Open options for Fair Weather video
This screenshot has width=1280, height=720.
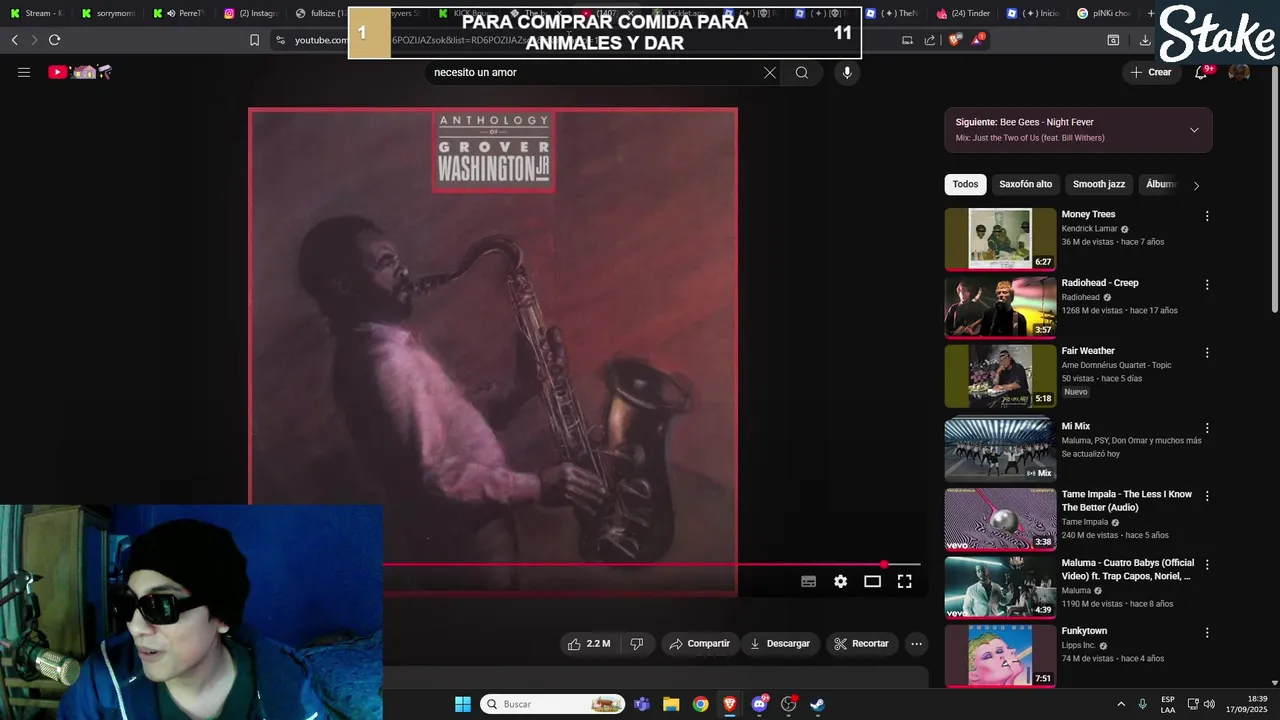pyautogui.click(x=1207, y=353)
